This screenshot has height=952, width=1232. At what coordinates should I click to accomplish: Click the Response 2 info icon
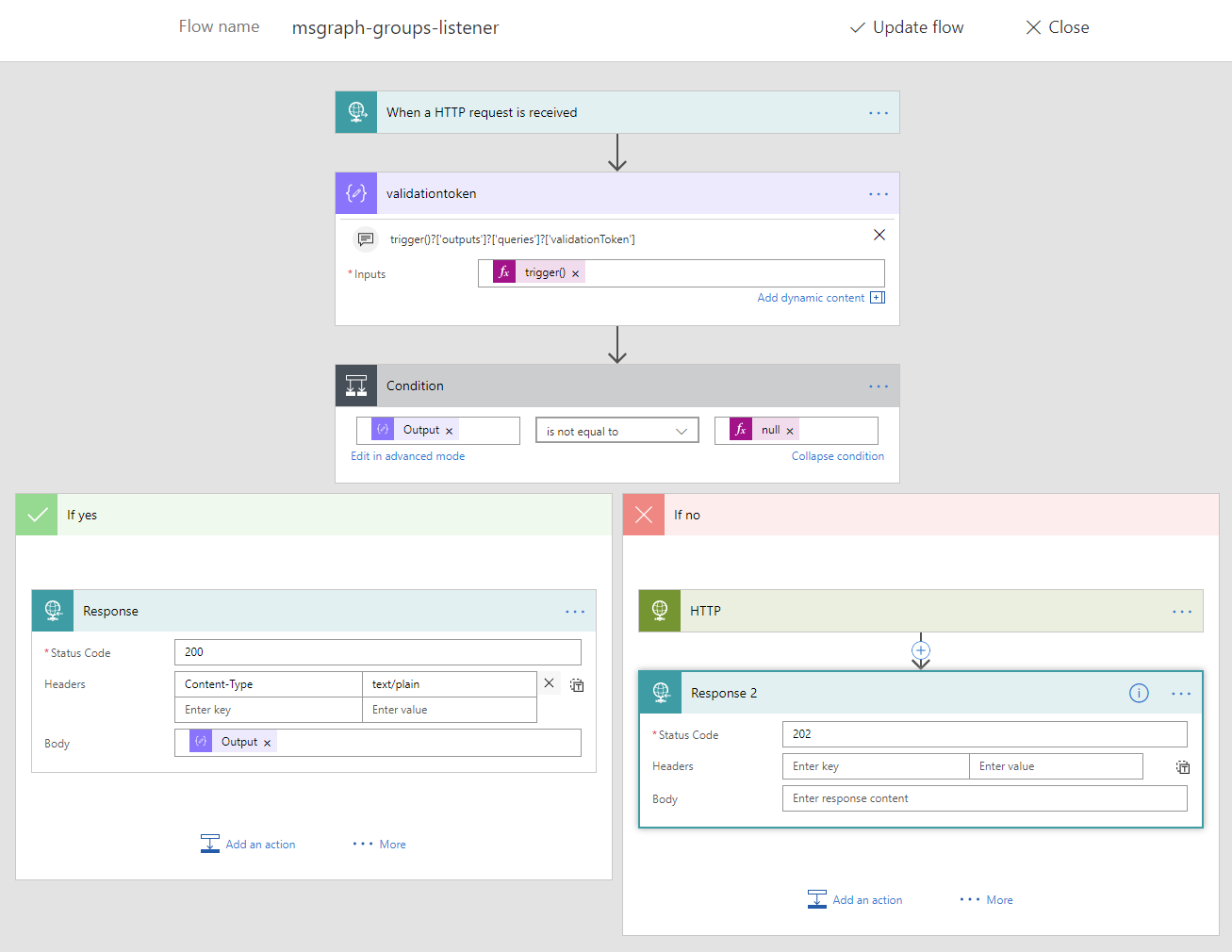(1139, 694)
